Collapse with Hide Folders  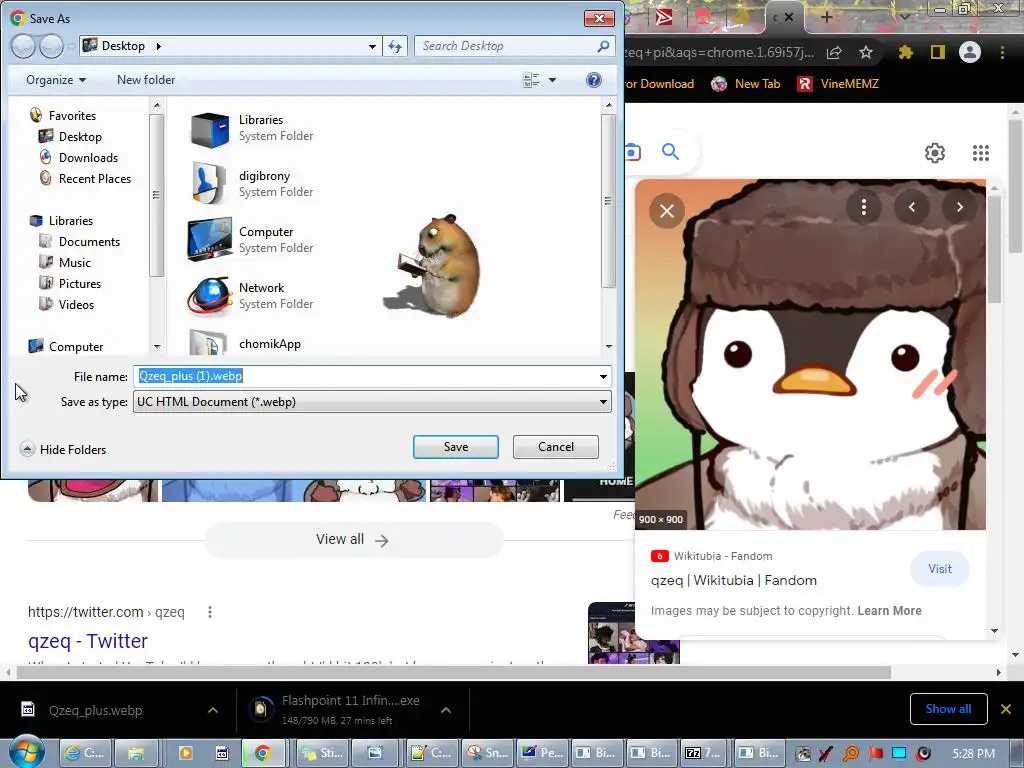tap(63, 449)
